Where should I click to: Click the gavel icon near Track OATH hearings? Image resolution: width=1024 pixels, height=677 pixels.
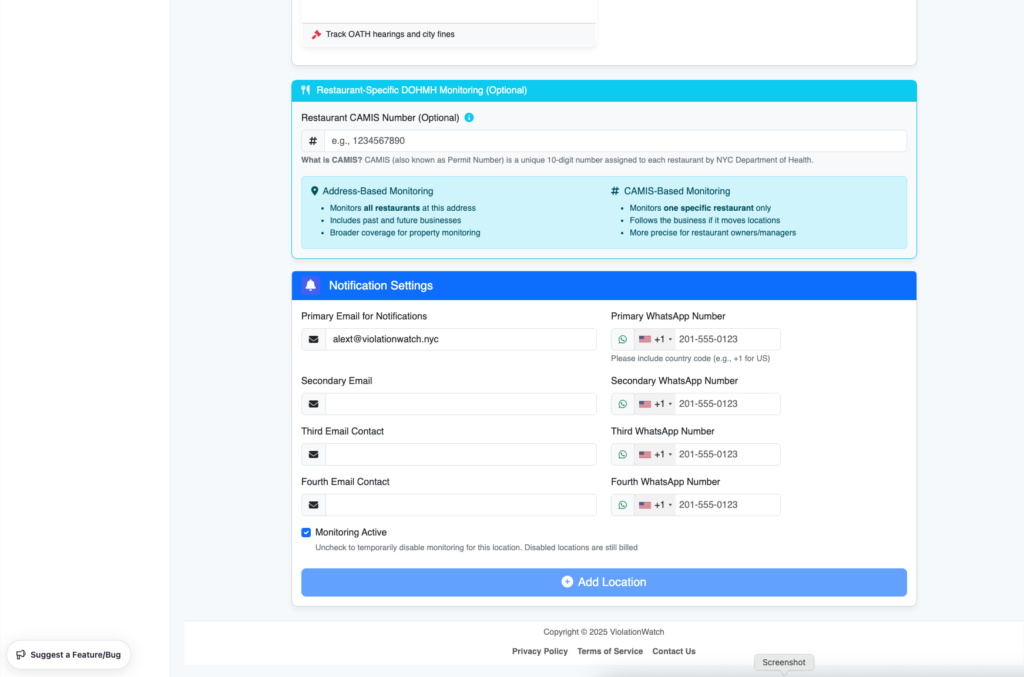pos(316,35)
